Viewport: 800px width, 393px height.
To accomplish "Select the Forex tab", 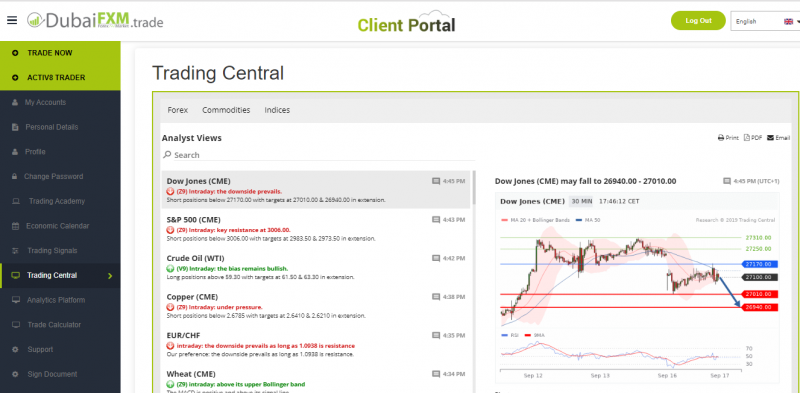I will [x=178, y=110].
